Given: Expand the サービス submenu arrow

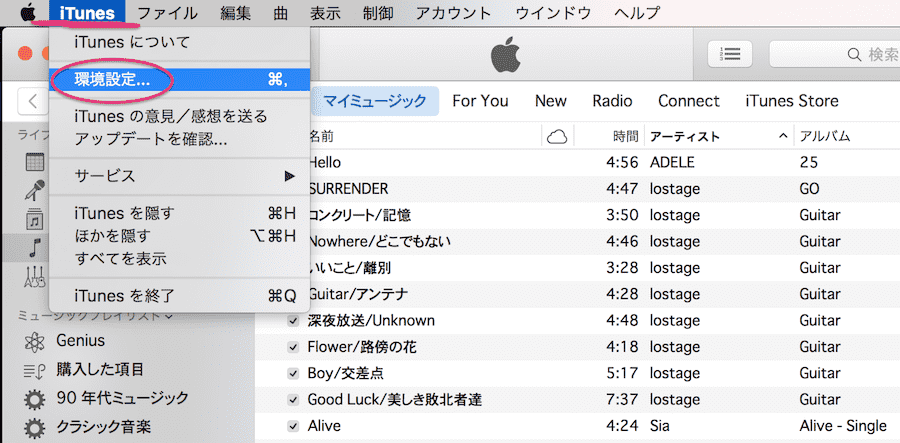Looking at the screenshot, I should point(290,176).
